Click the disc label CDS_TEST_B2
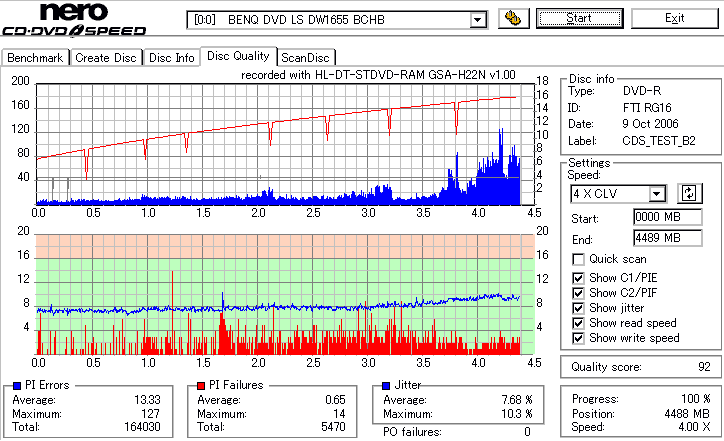This screenshot has height=441, width=724. [x=659, y=140]
